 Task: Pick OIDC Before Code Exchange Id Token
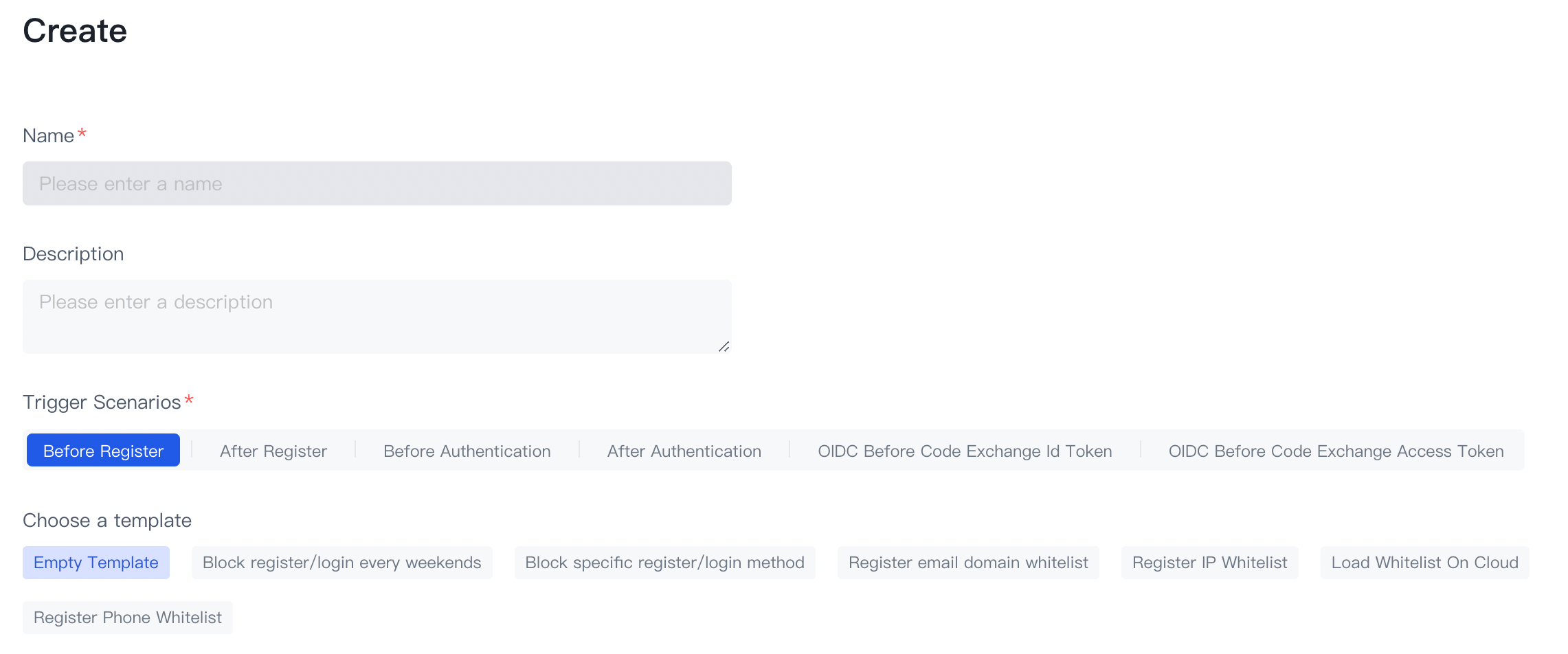[964, 451]
